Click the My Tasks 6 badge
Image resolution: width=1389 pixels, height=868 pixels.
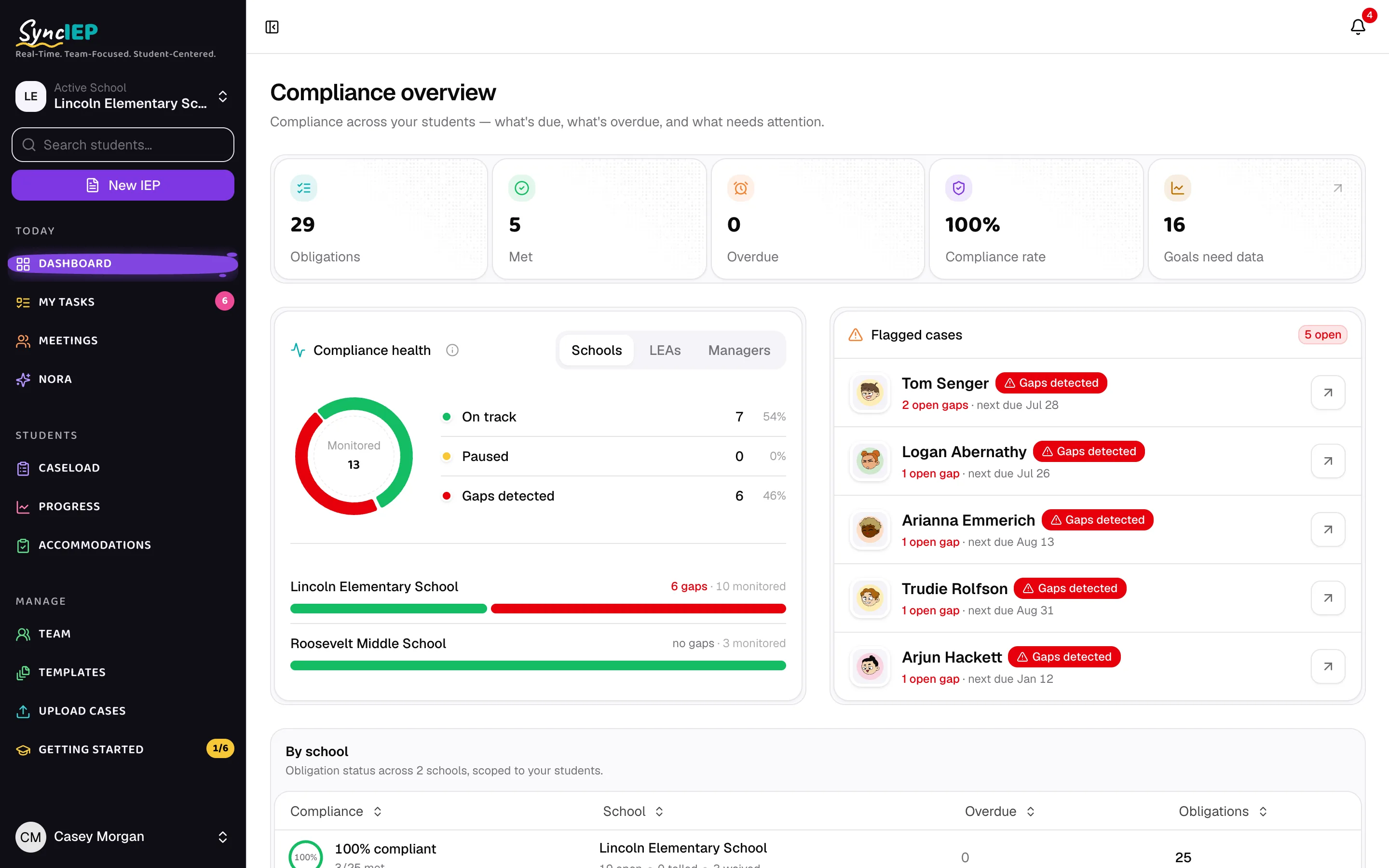[224, 301]
